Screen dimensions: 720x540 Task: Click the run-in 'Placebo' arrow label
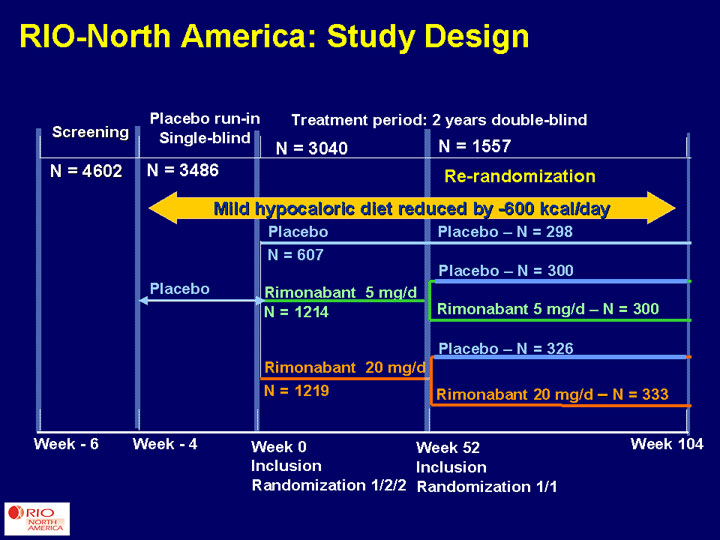click(x=180, y=289)
